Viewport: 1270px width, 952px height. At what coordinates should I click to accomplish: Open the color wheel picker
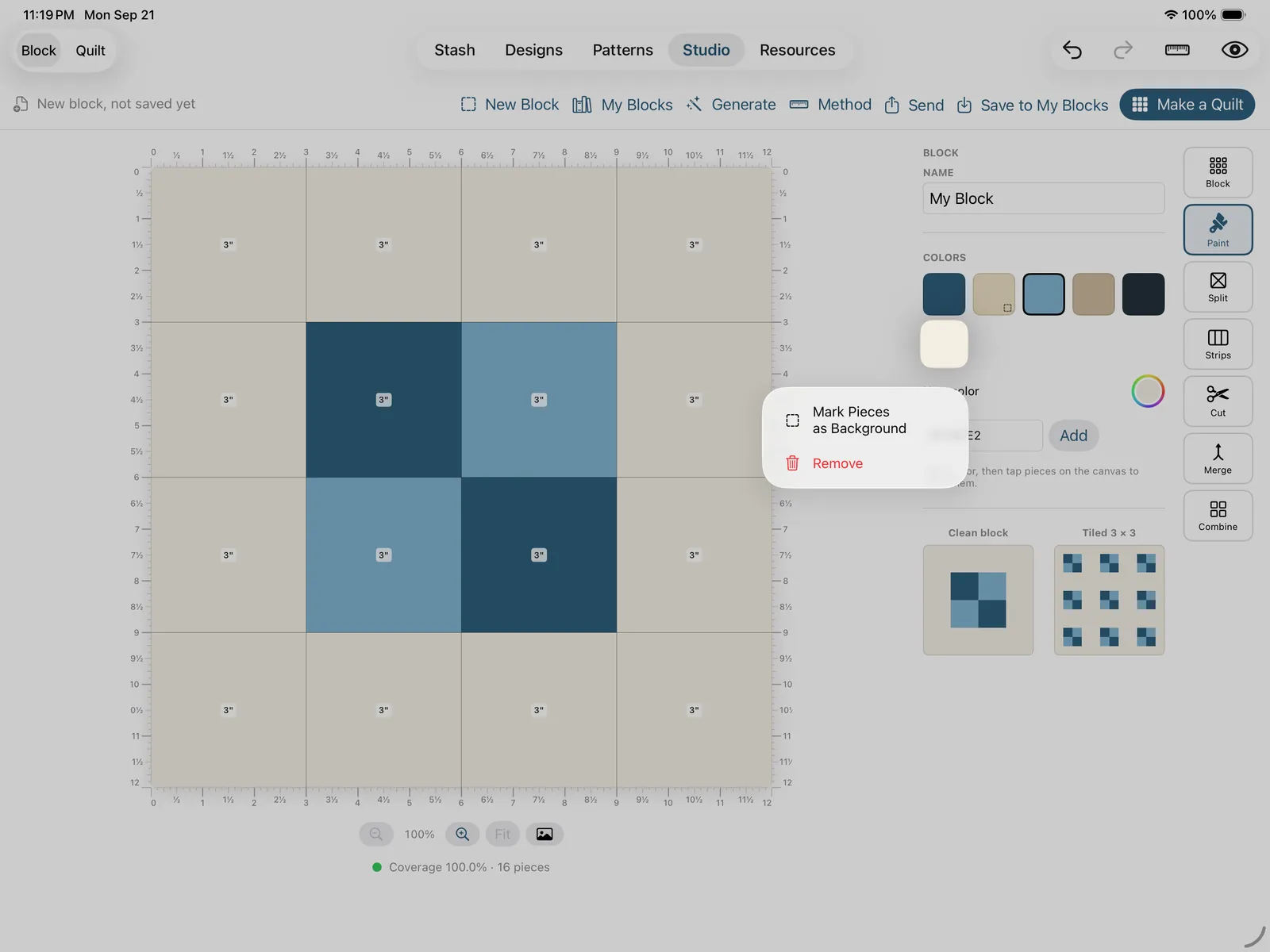[1148, 391]
